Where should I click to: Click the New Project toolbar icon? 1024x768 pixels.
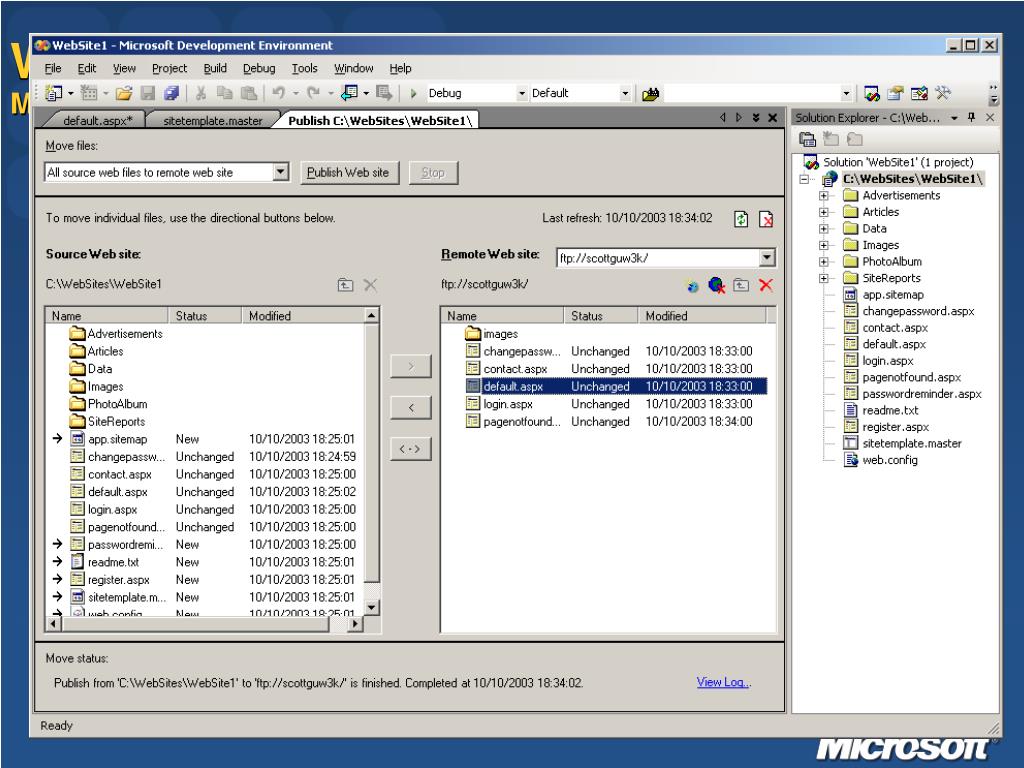click(x=53, y=93)
